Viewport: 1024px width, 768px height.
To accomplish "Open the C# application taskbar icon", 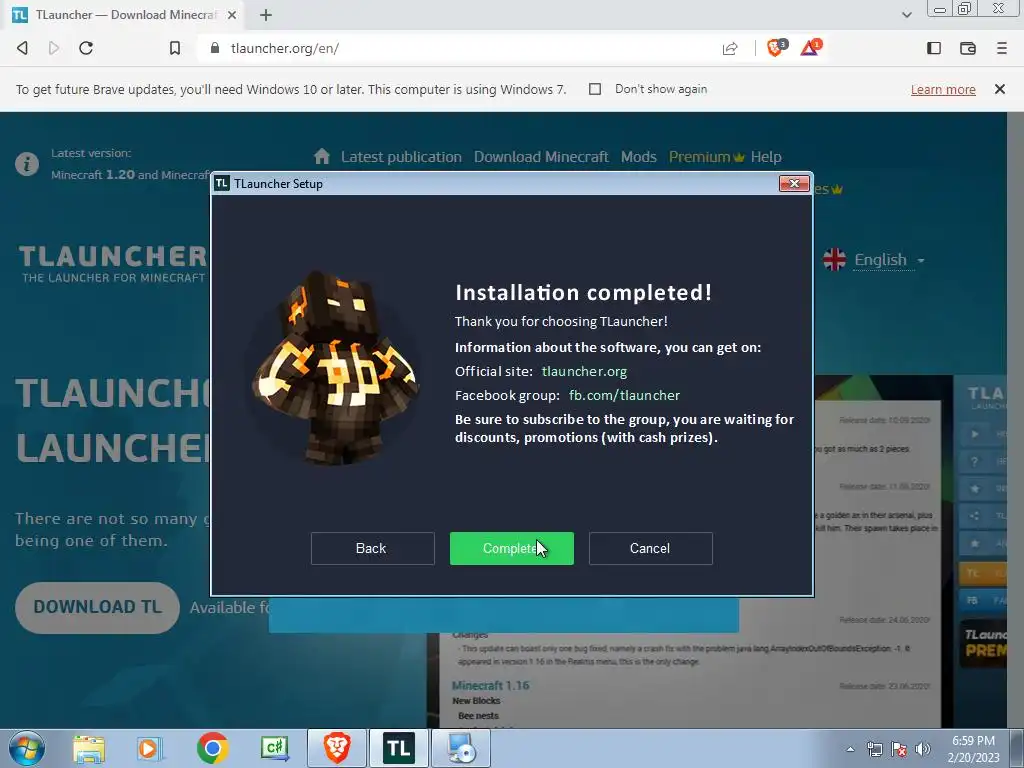I will (274, 749).
